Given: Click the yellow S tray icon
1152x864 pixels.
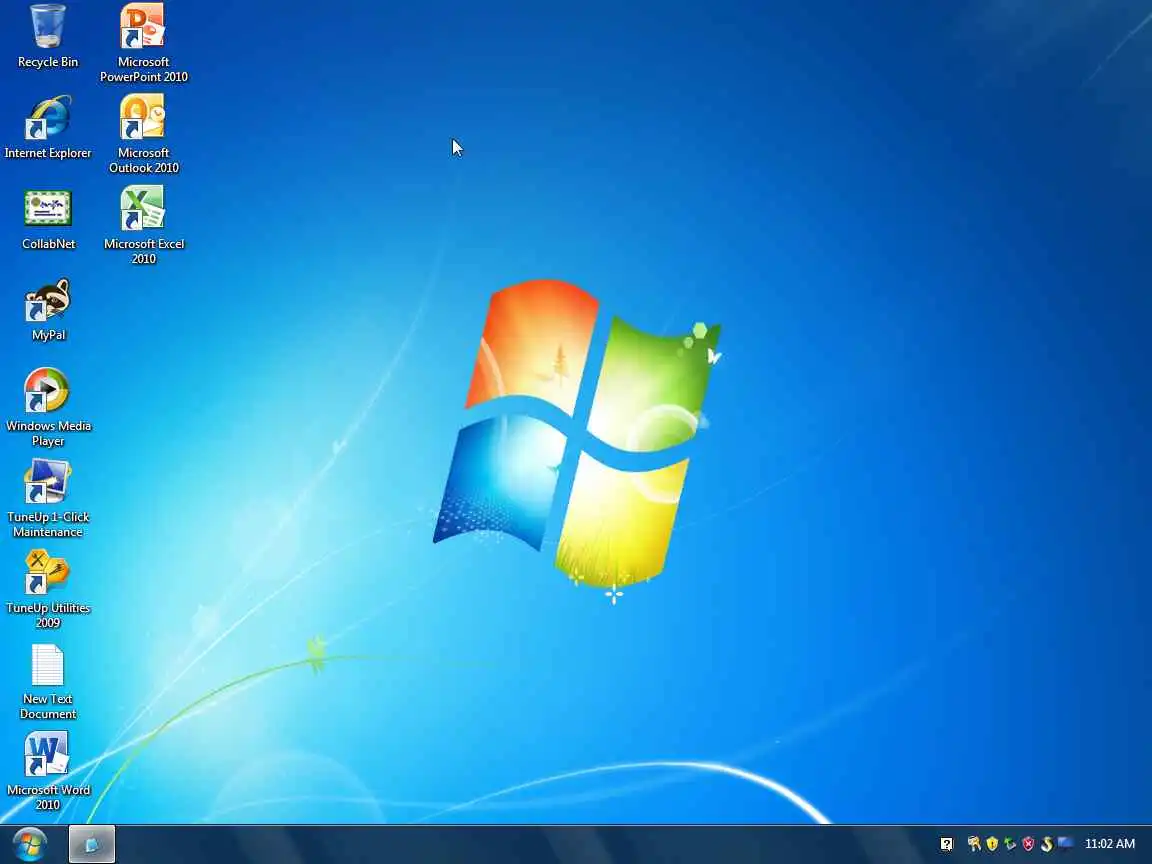Looking at the screenshot, I should (1047, 844).
